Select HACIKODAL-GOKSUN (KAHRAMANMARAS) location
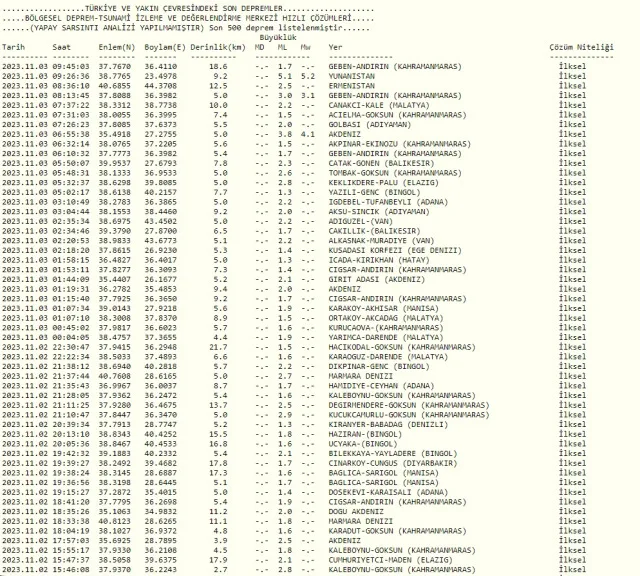 (x=402, y=347)
